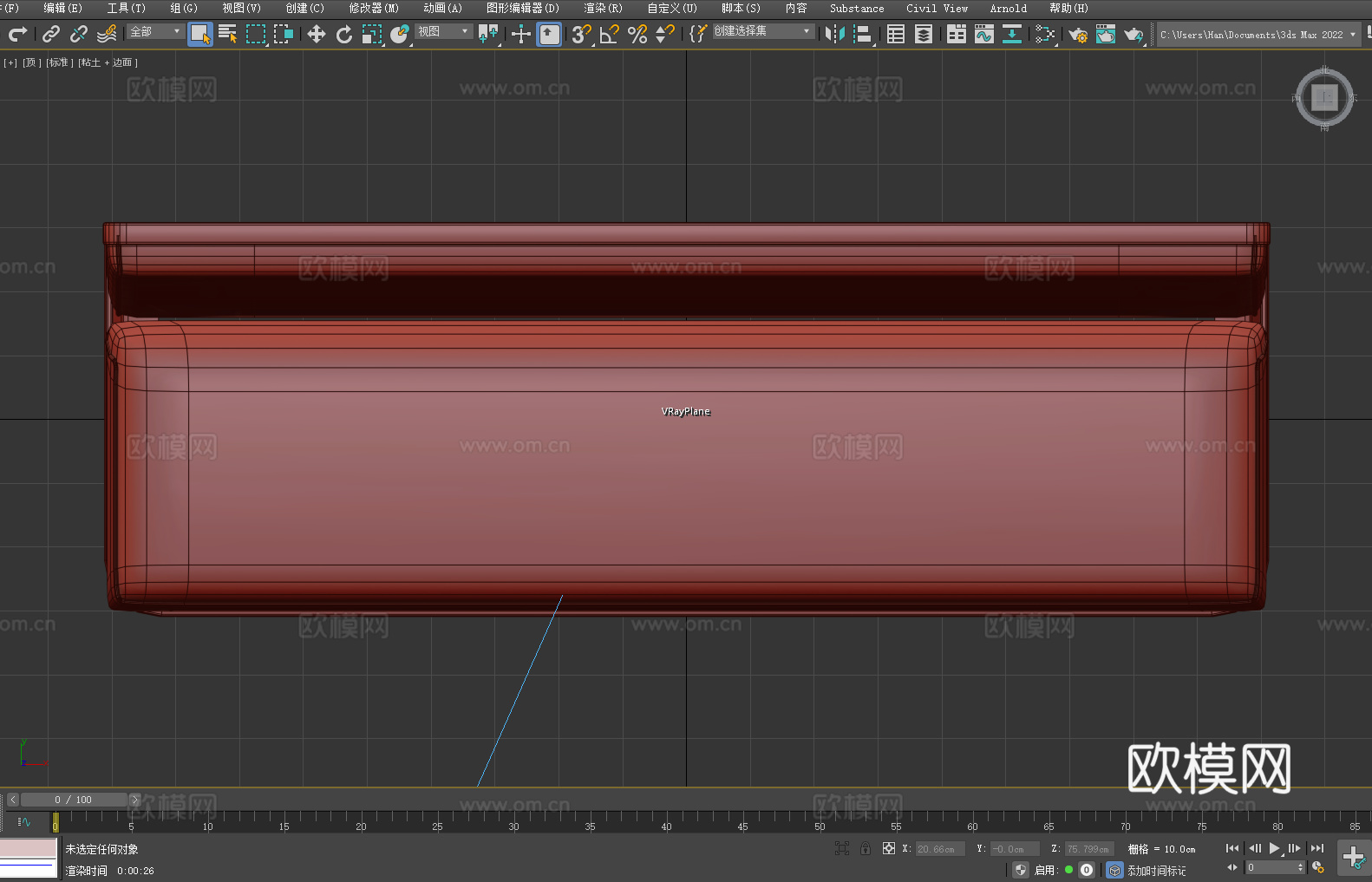Click timeline next frame arrow

pyautogui.click(x=134, y=800)
